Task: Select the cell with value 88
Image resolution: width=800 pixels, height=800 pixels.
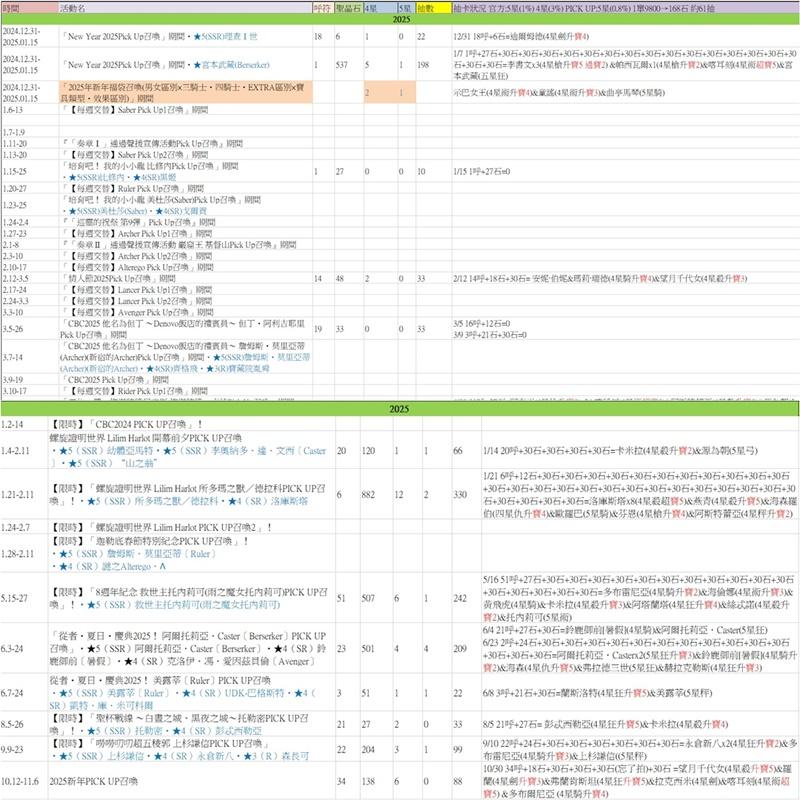Action: pyautogui.click(x=466, y=781)
